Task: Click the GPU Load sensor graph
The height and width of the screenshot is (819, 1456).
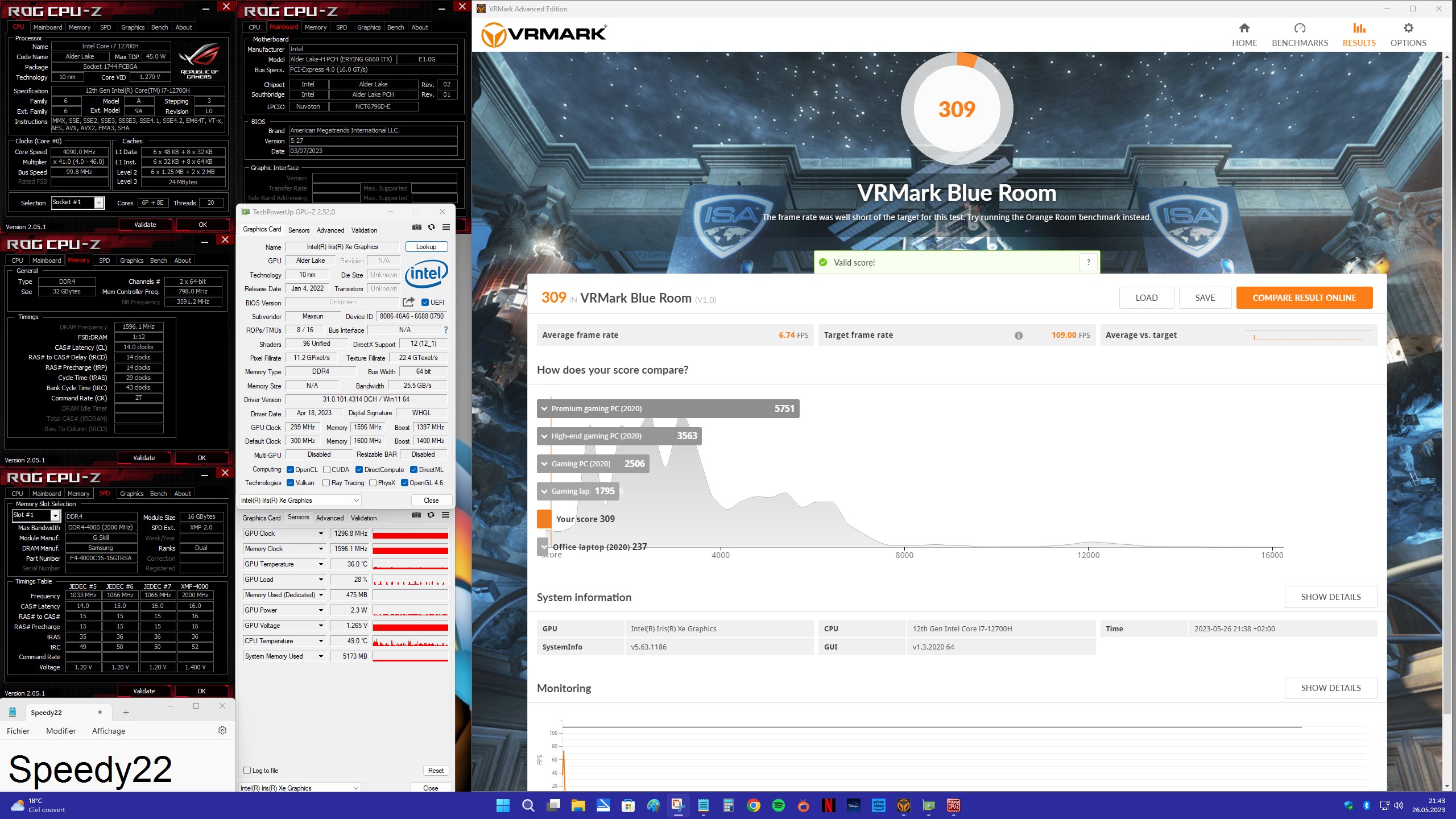Action: [x=410, y=580]
